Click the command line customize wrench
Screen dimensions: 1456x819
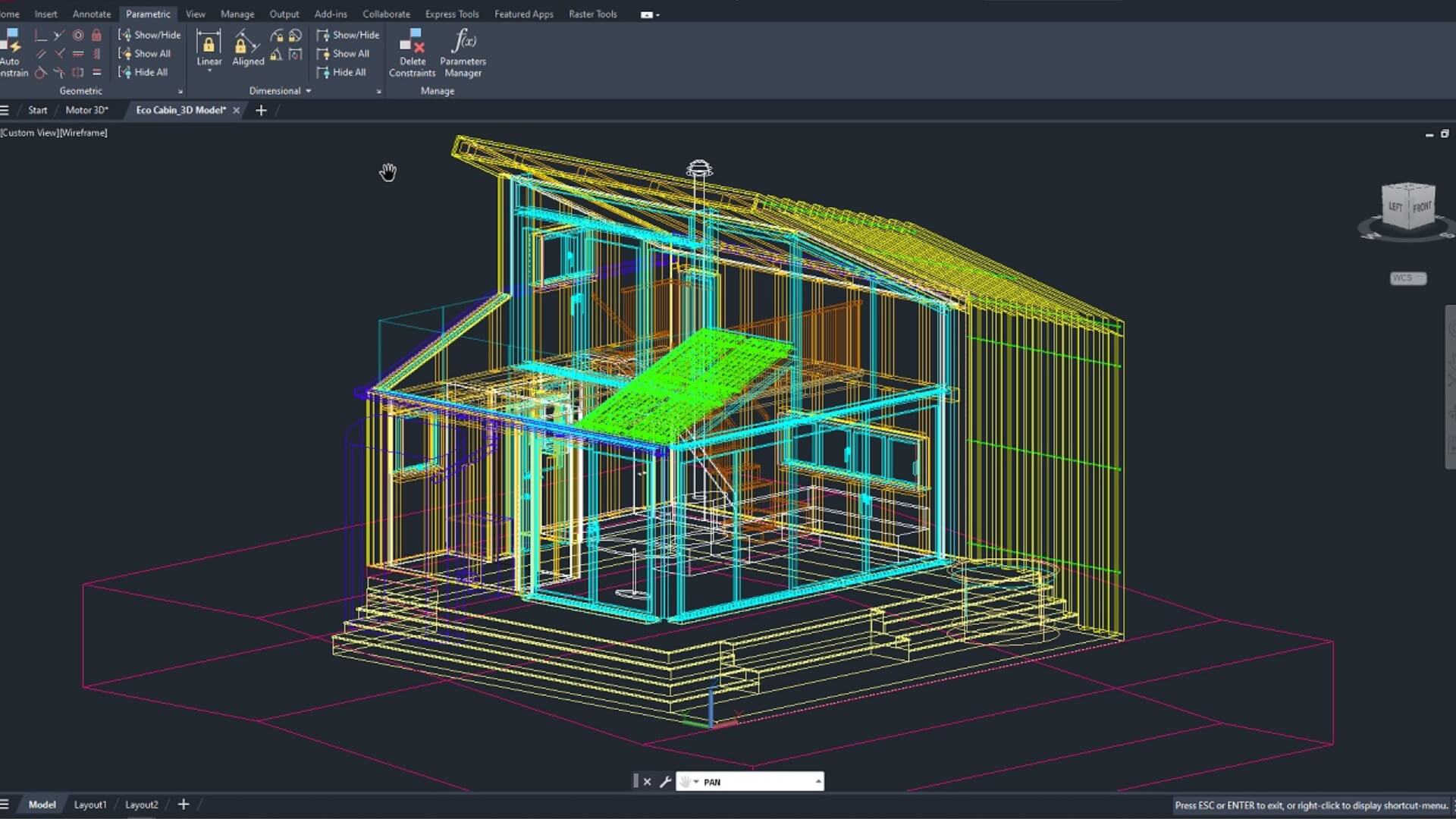point(665,782)
